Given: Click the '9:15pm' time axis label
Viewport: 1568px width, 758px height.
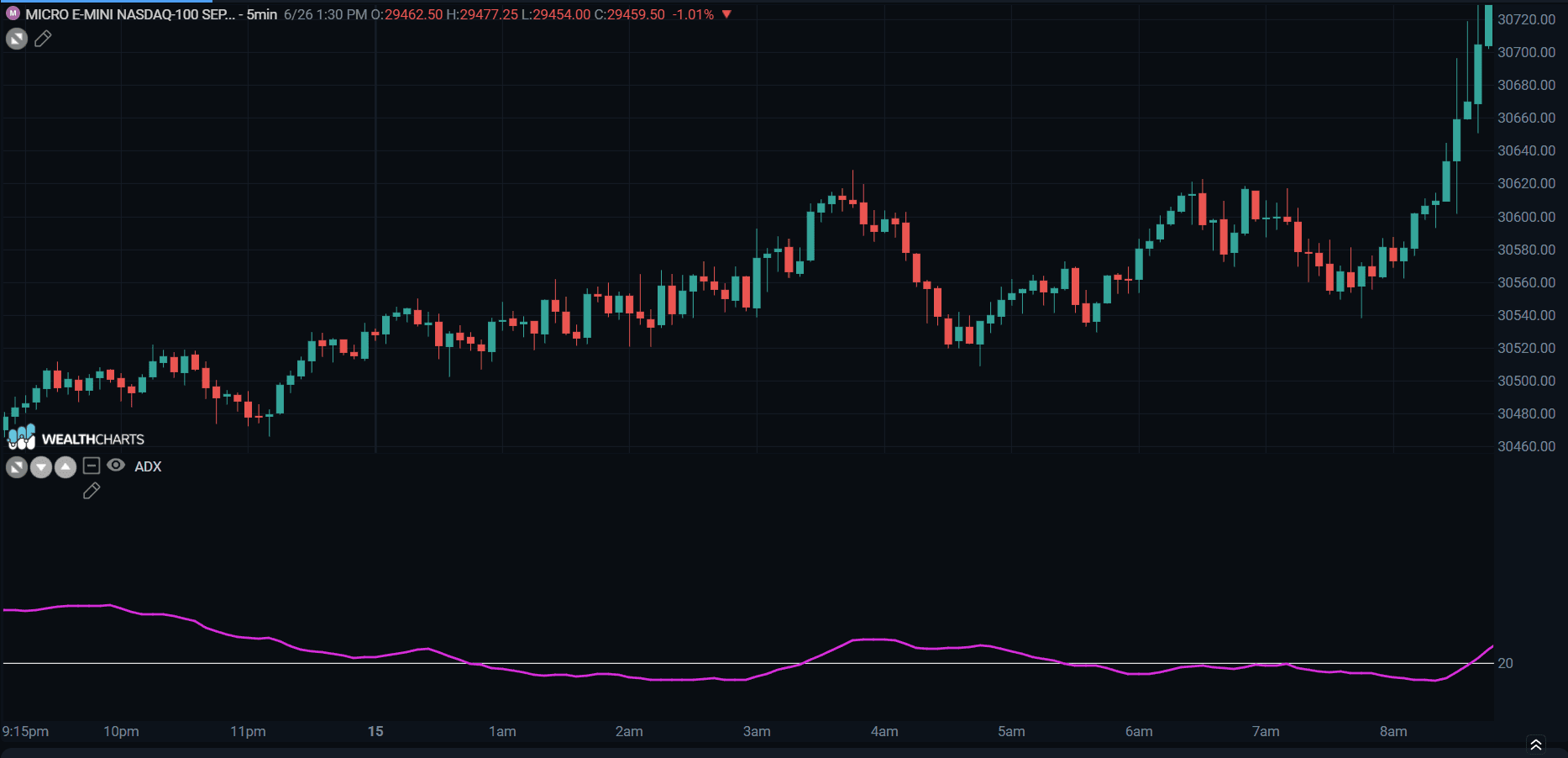Looking at the screenshot, I should coord(25,731).
